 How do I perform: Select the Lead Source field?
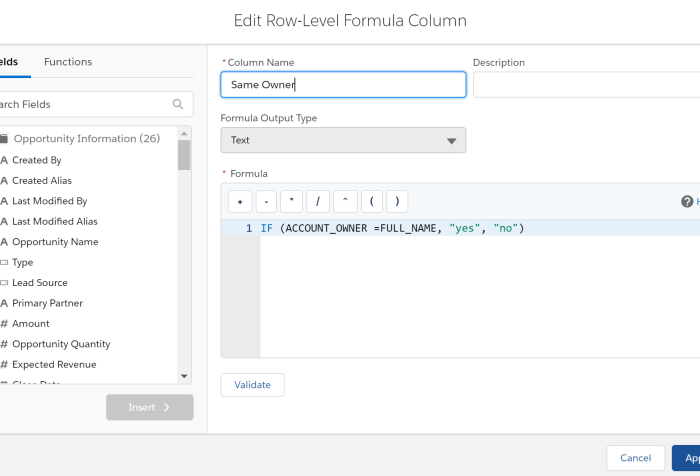click(x=40, y=283)
